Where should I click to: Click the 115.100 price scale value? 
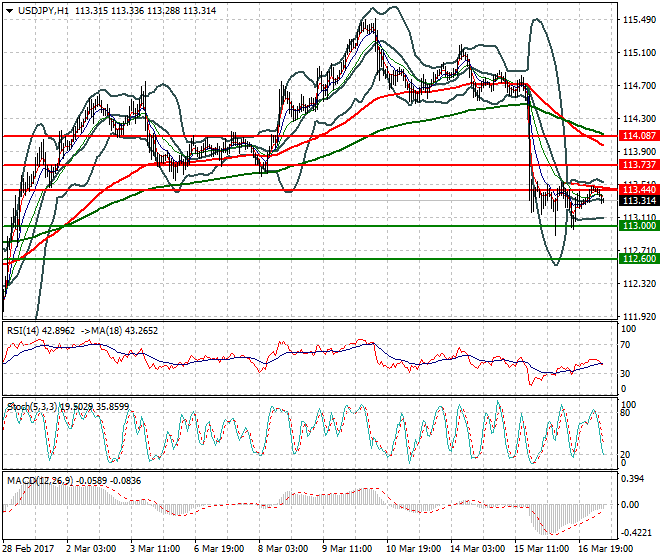pyautogui.click(x=639, y=53)
